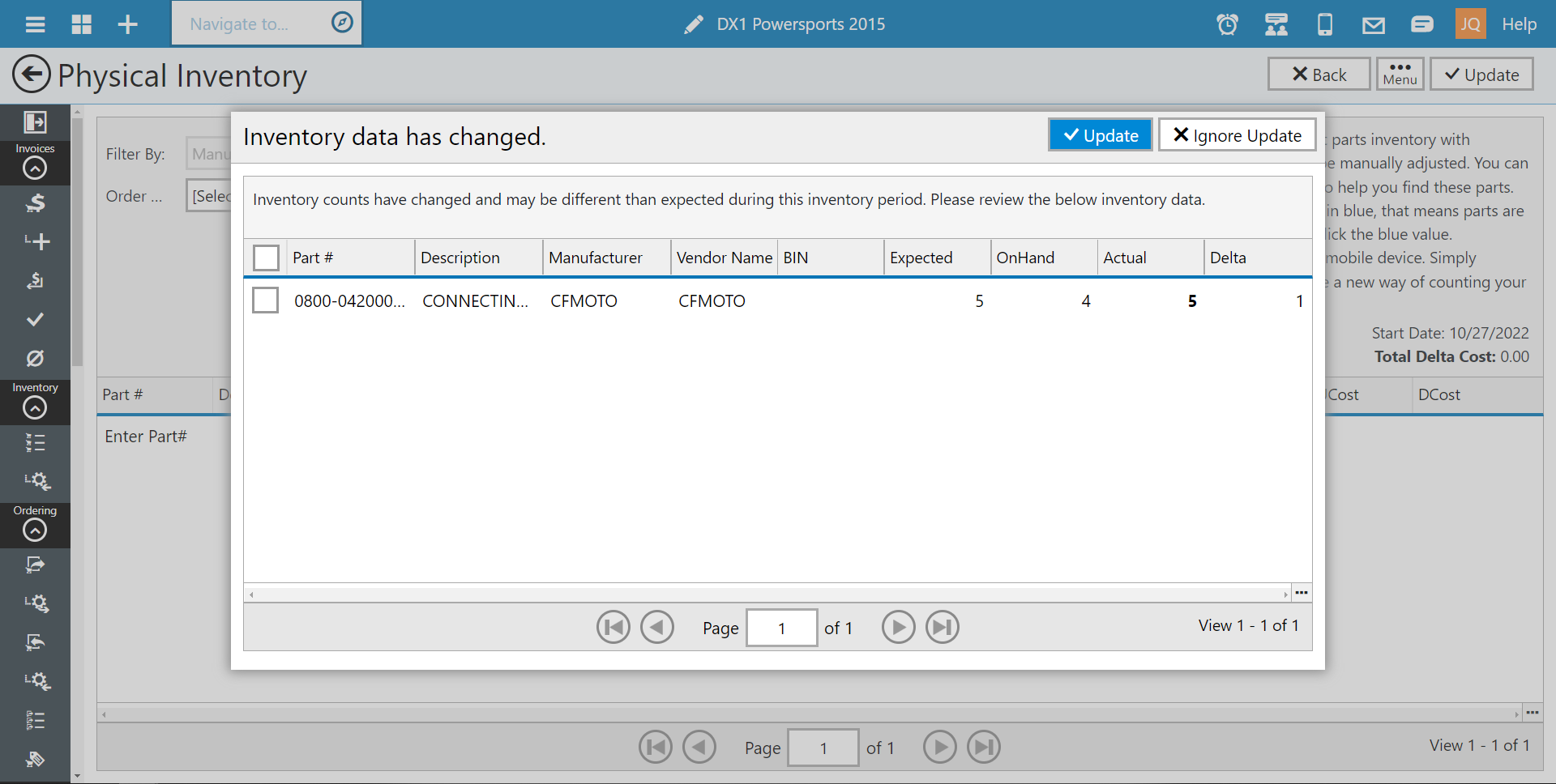Collapse the Inventory sidebar section
The image size is (1556, 784).
[x=35, y=407]
